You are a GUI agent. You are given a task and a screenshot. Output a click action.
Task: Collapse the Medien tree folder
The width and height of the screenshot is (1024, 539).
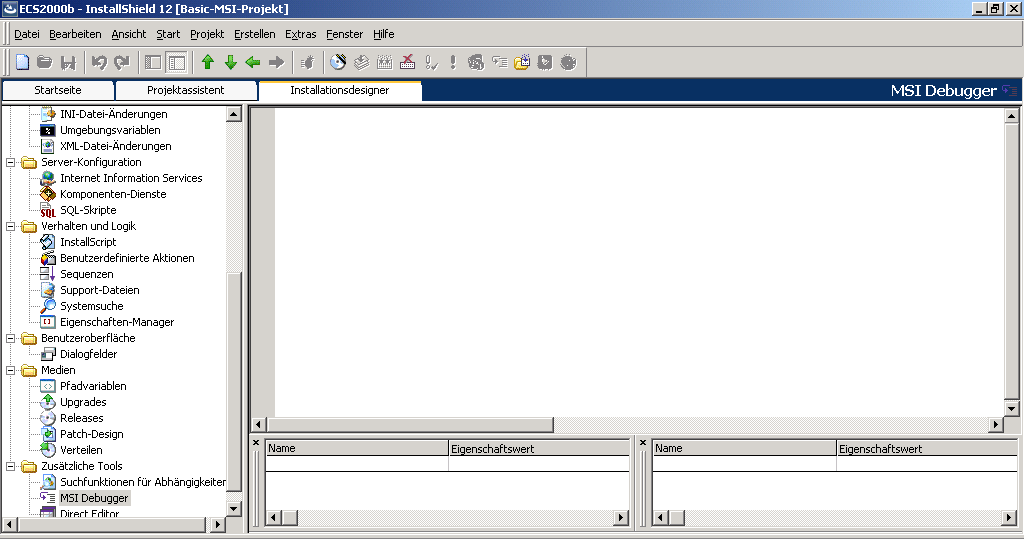[x=11, y=370]
